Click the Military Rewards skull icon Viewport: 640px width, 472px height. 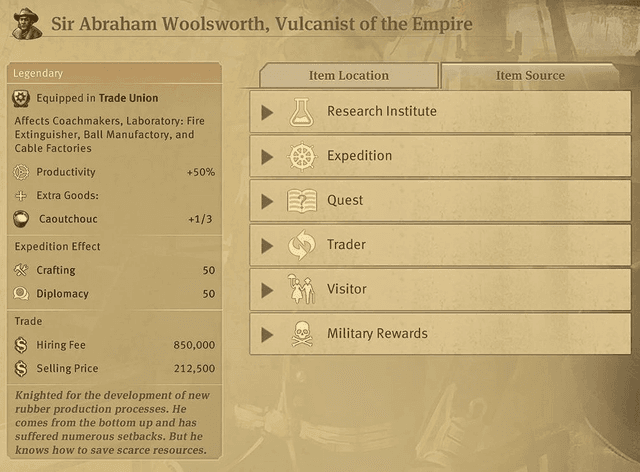(302, 334)
